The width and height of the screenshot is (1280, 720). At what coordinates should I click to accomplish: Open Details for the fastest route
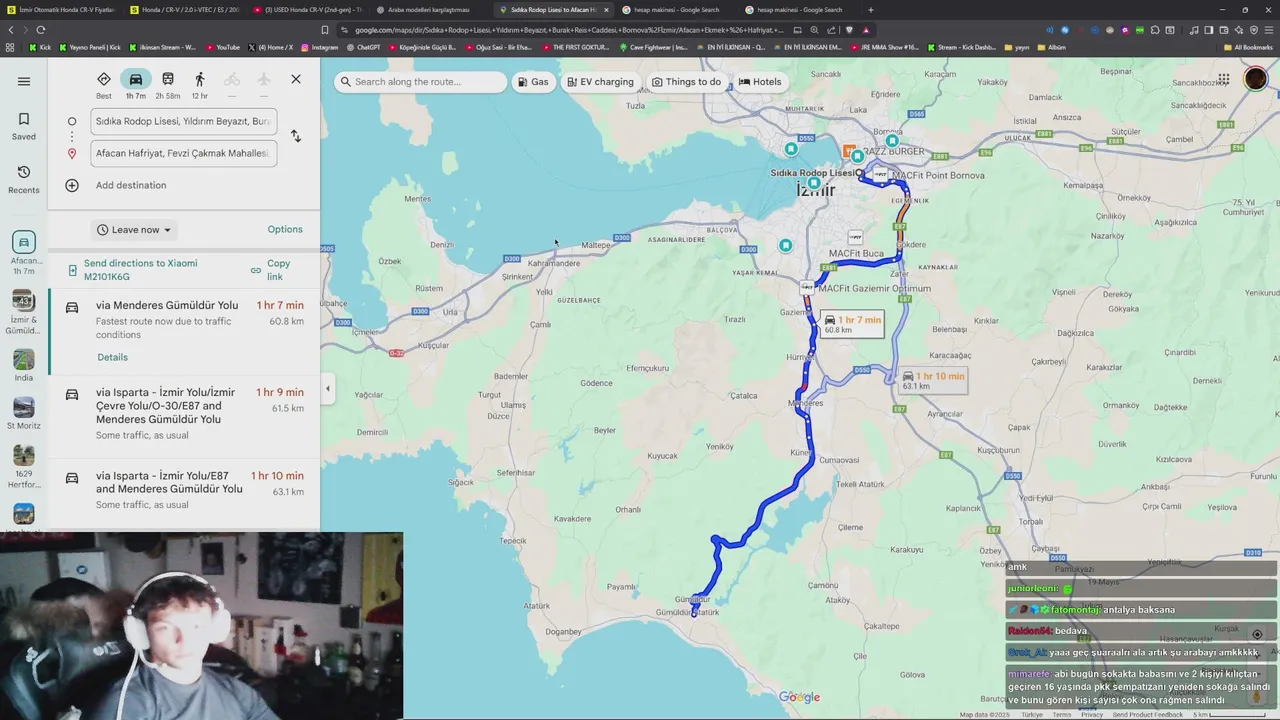click(x=112, y=357)
